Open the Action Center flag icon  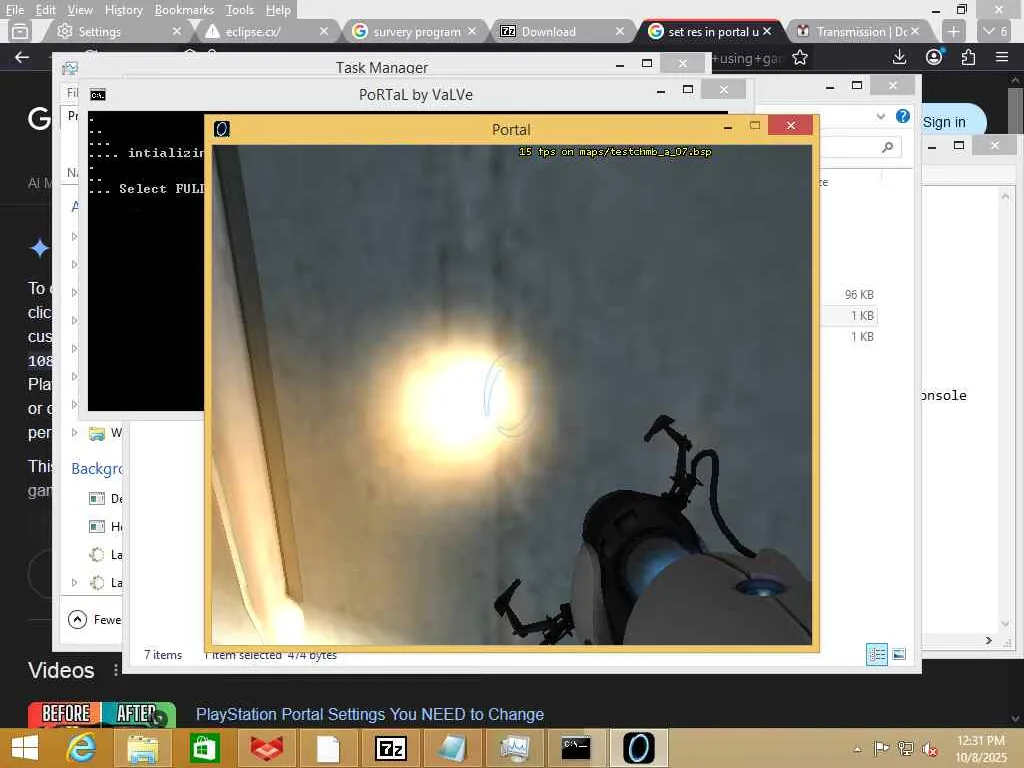point(882,748)
